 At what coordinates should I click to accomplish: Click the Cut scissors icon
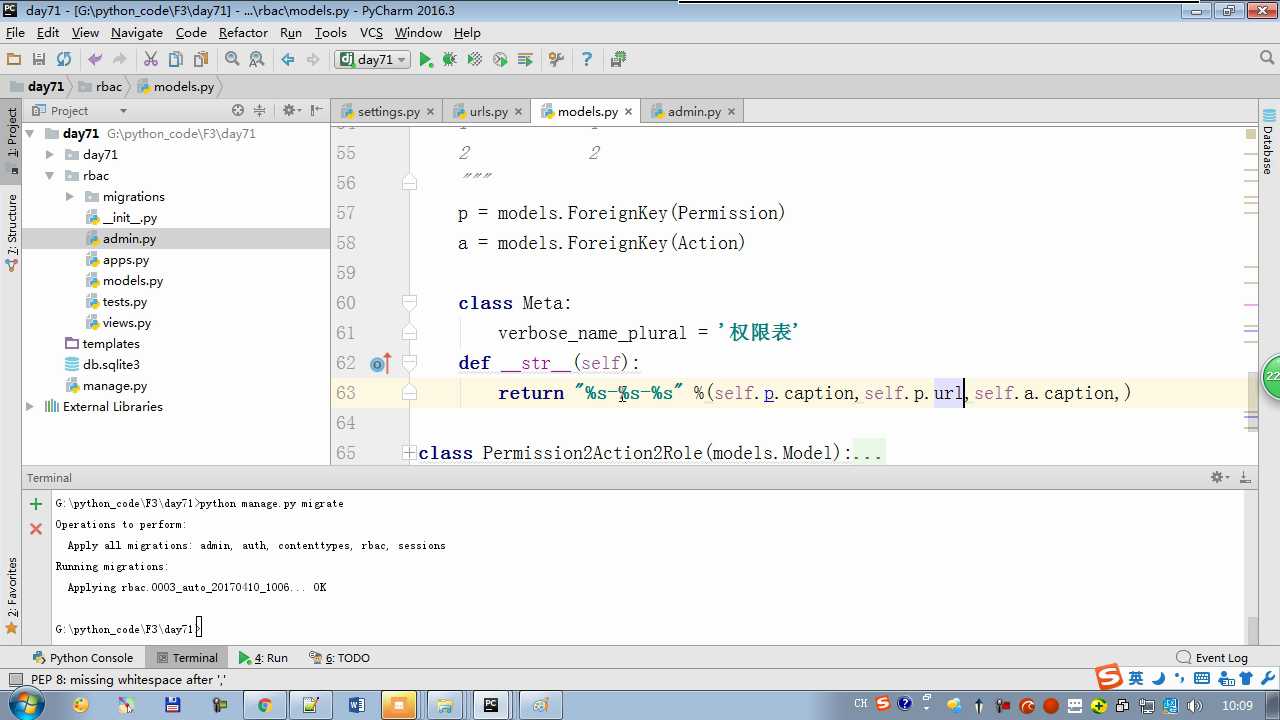pos(151,60)
